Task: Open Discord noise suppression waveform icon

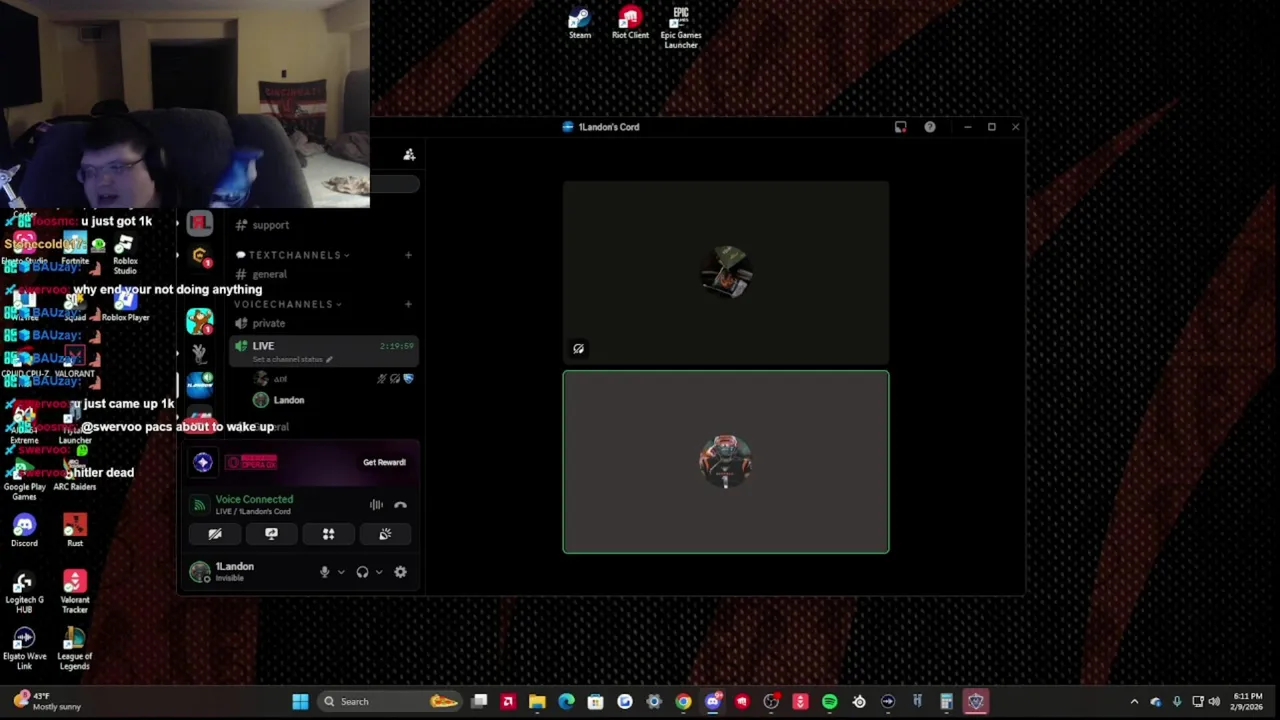Action: [x=376, y=505]
